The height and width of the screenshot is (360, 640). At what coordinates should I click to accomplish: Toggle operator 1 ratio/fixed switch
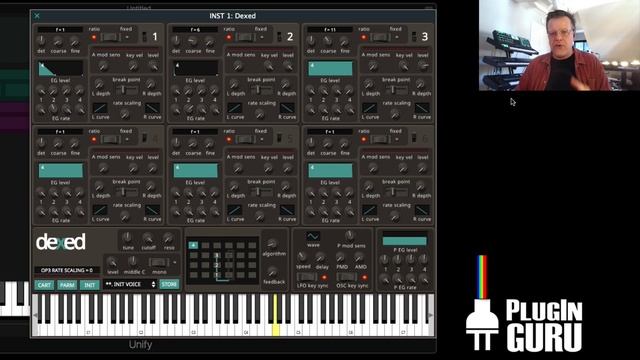[x=110, y=37]
